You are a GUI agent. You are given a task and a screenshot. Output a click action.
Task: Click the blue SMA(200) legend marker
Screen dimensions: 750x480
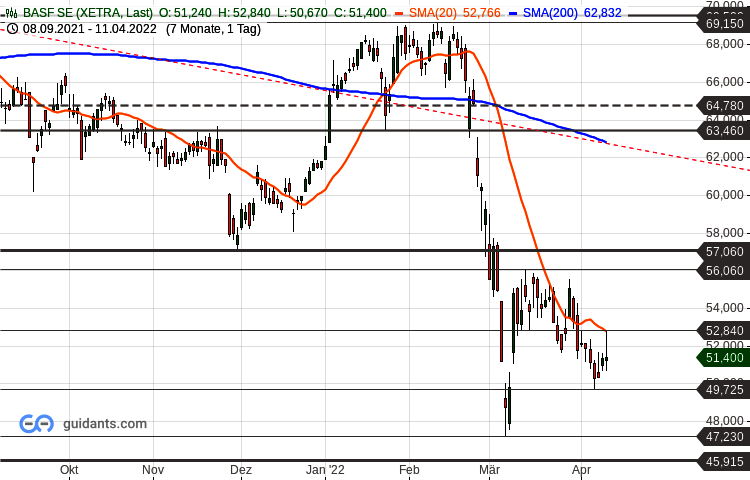click(x=513, y=13)
